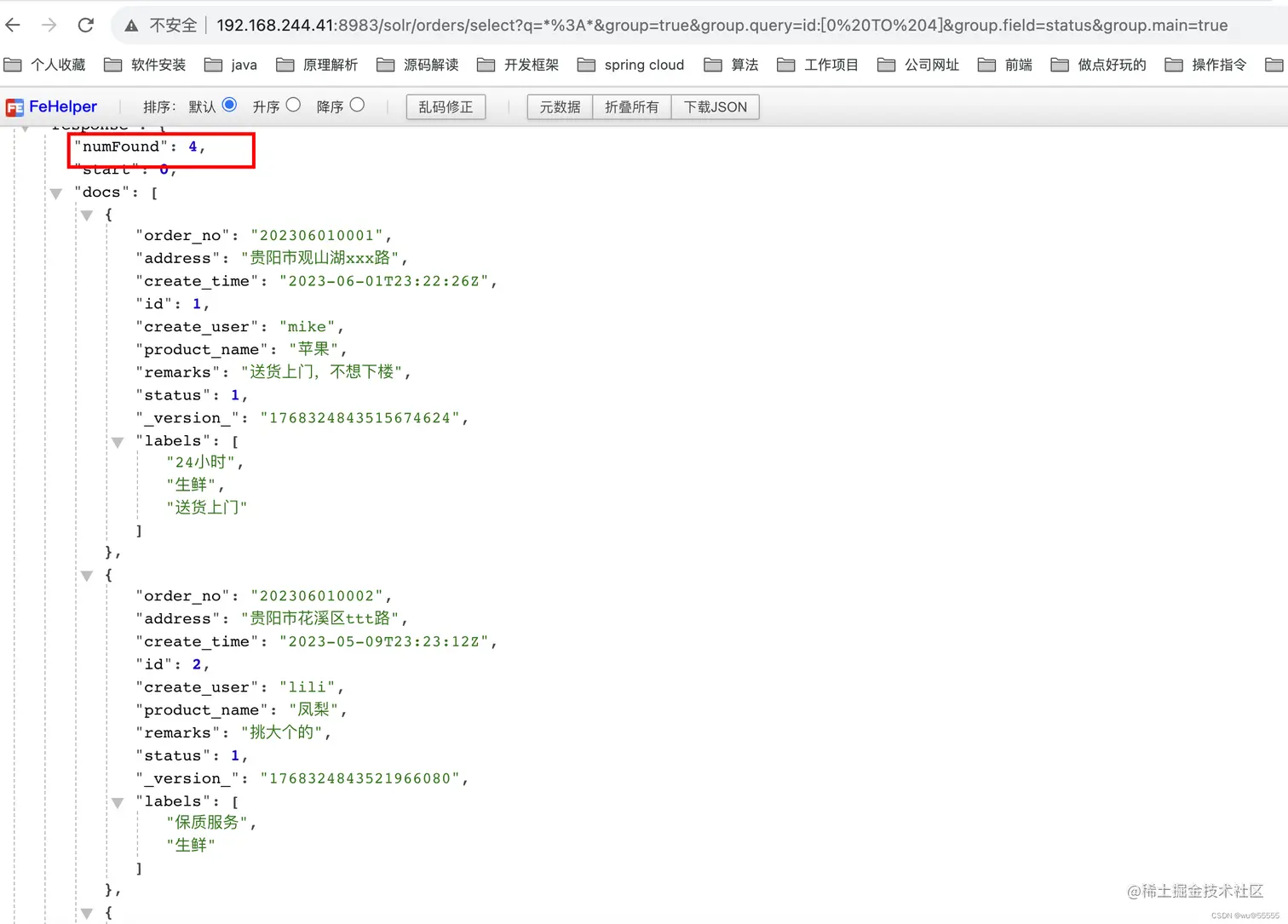This screenshot has width=1288, height=924.
Task: Select the 降序 descending sort radio button
Action: coord(357,105)
